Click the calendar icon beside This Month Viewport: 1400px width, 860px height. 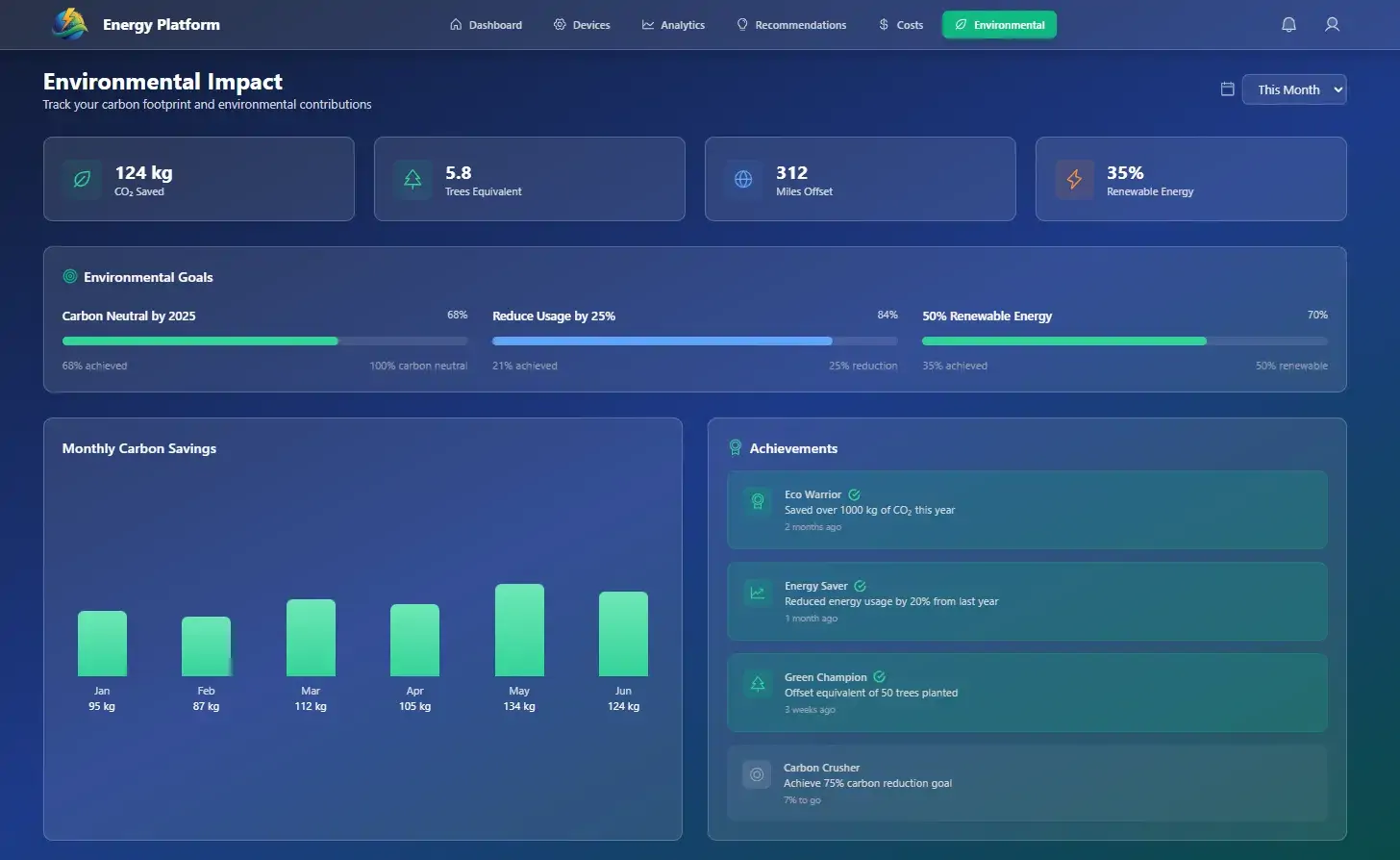[1227, 89]
